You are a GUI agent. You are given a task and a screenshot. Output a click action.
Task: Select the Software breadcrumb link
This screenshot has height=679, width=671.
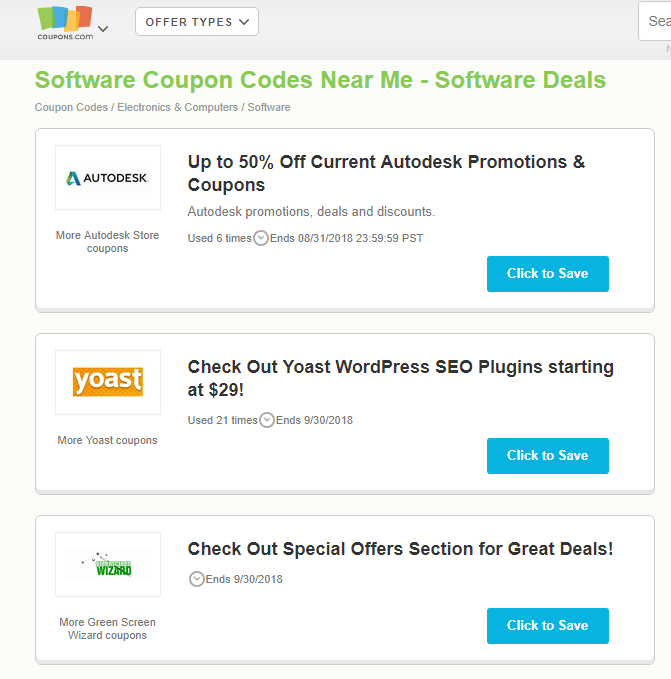coord(269,107)
